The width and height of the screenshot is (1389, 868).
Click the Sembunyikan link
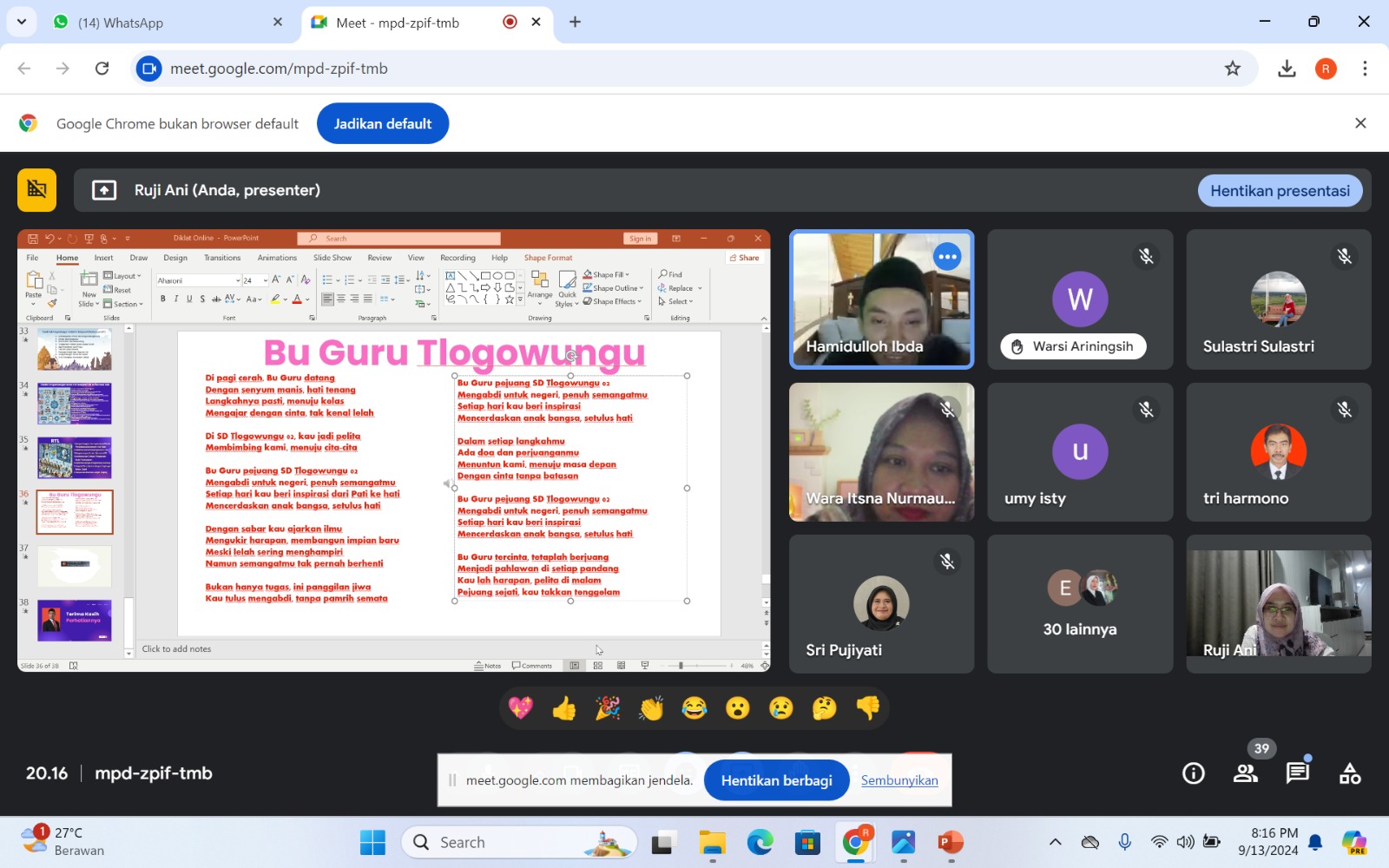(899, 780)
